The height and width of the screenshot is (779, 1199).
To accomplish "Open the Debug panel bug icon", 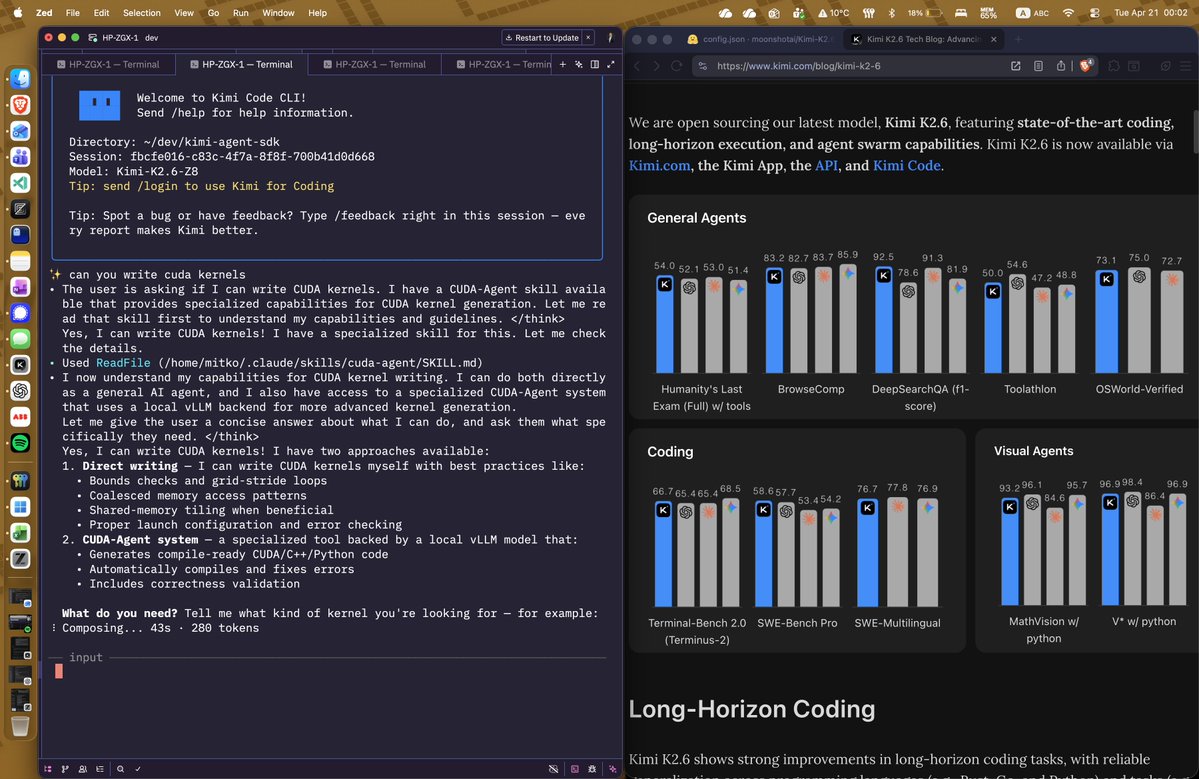I will [592, 769].
